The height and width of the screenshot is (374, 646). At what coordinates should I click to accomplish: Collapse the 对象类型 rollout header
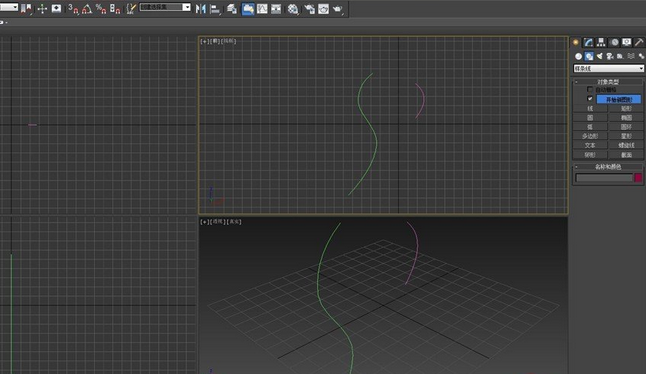[608, 82]
